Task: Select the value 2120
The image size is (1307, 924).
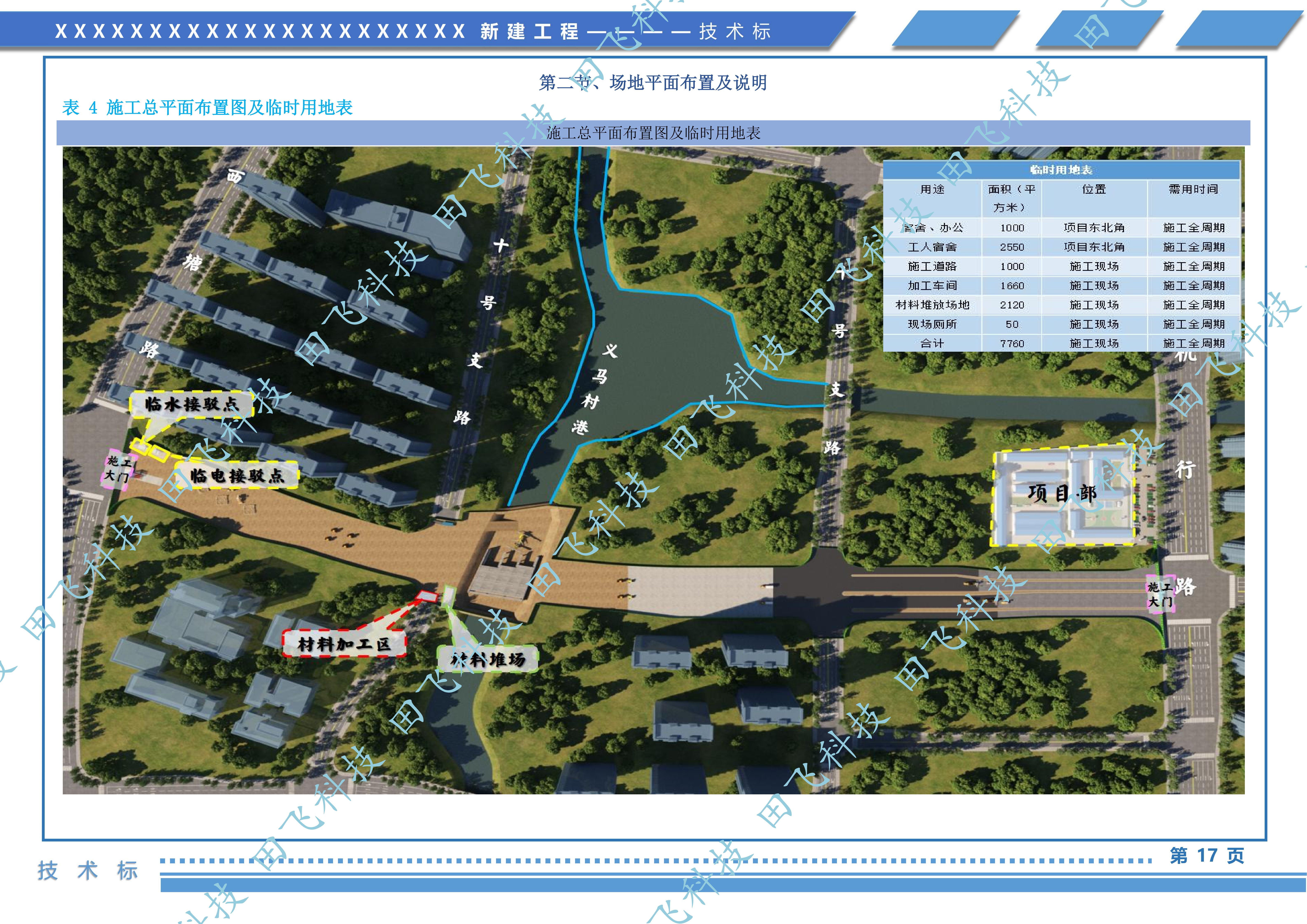Action: (x=1012, y=305)
